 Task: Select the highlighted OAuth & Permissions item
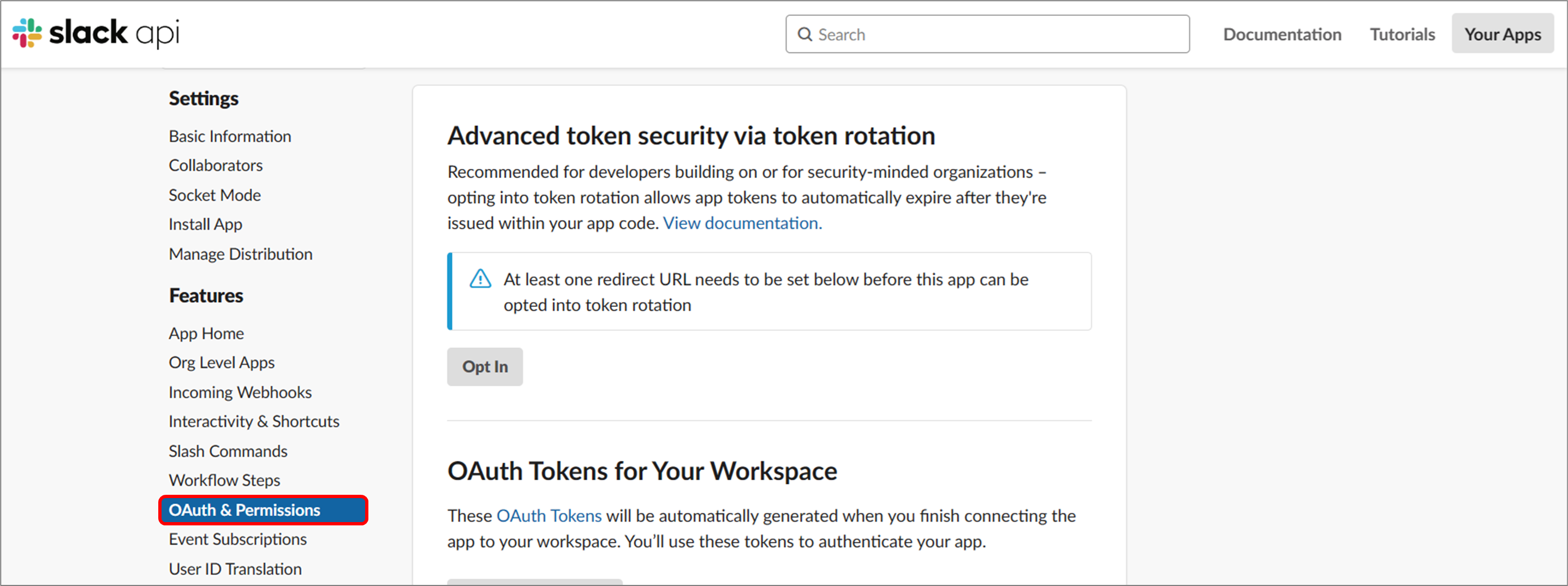(x=264, y=510)
